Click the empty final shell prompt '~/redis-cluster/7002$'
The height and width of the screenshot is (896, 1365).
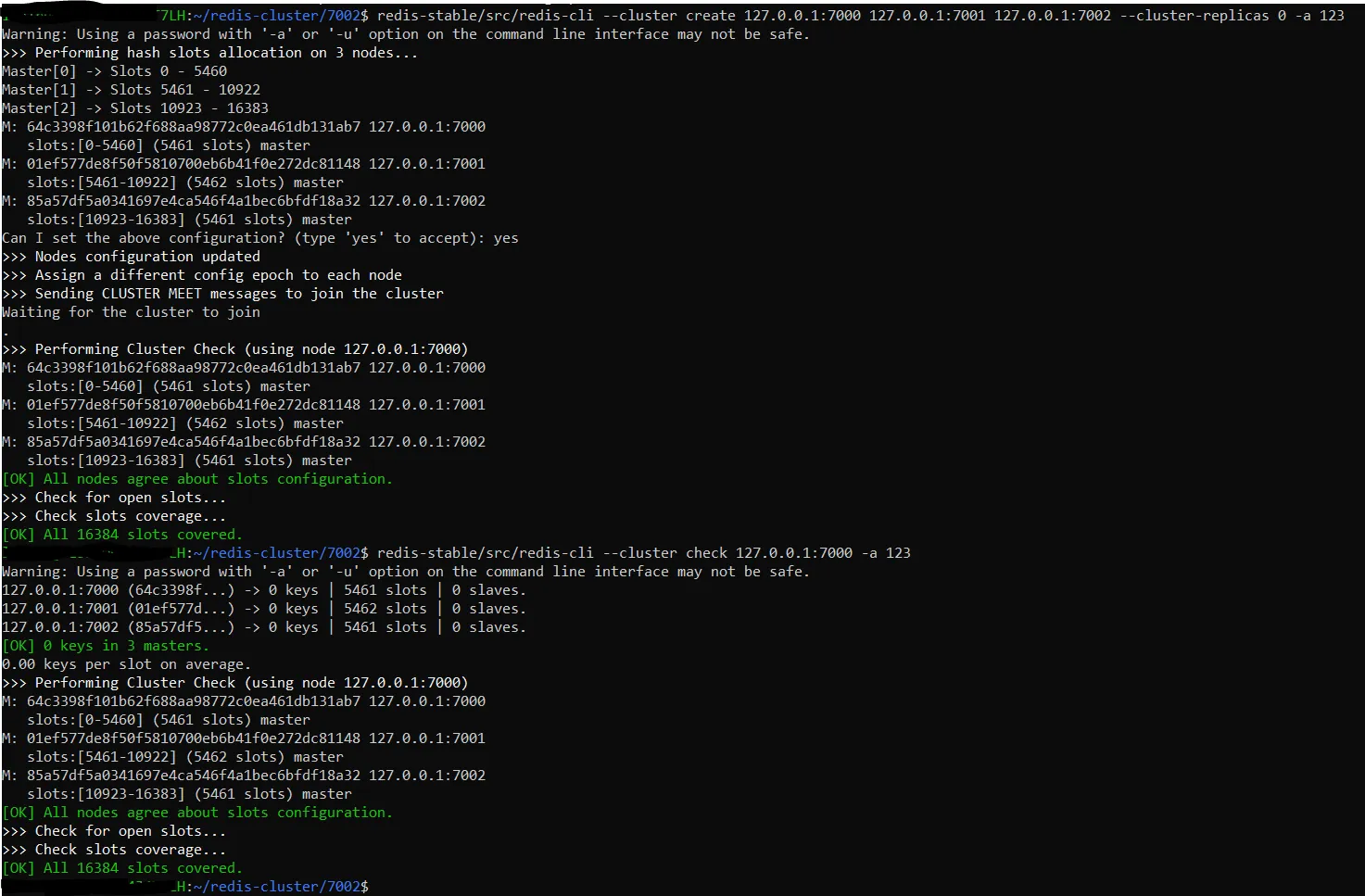[281, 887]
